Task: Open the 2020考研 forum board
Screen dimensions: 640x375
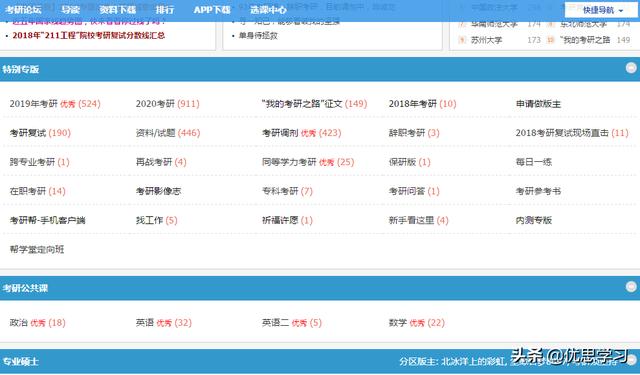Action: (155, 104)
